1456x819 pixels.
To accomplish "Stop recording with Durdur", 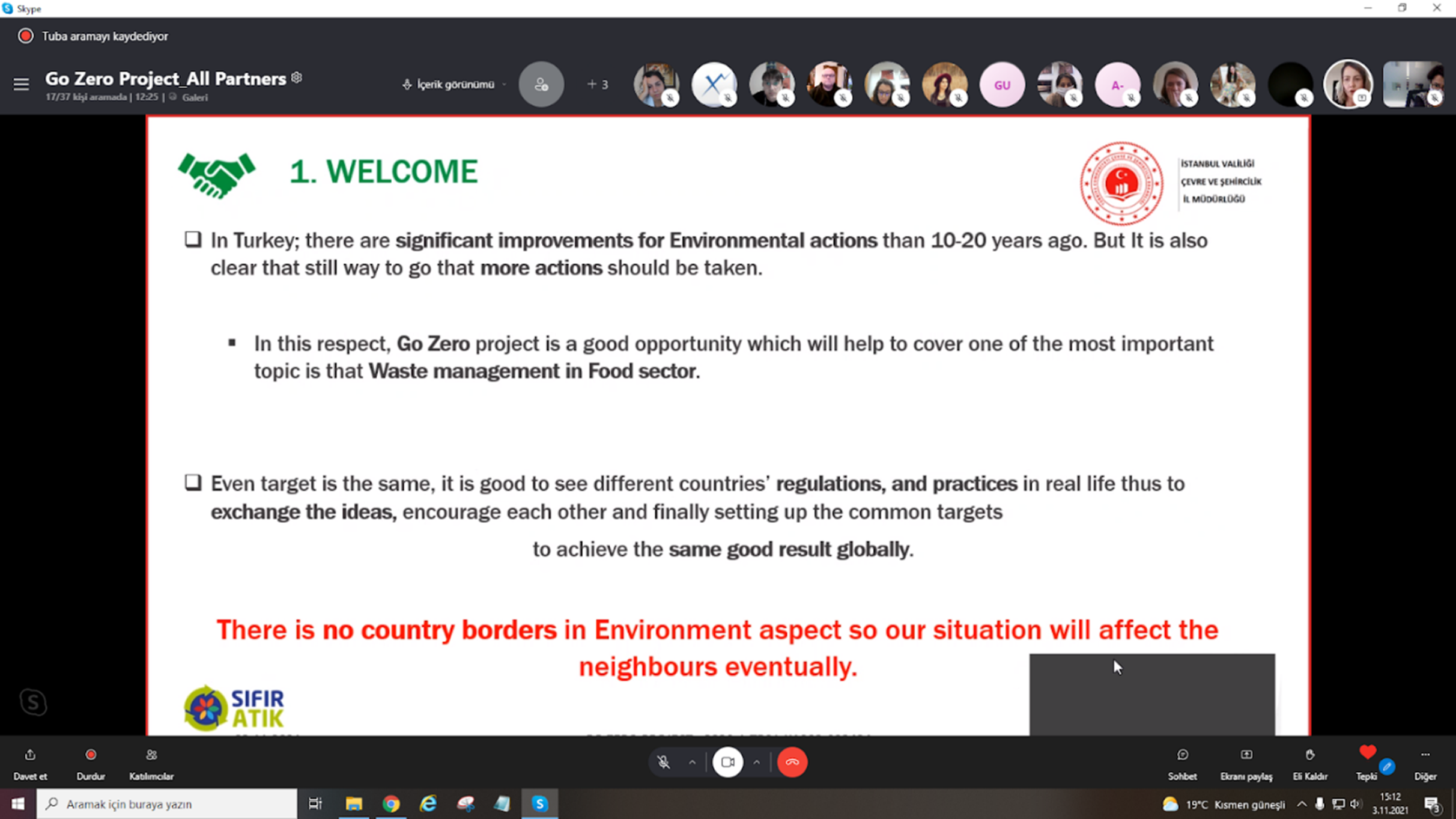I will click(91, 755).
